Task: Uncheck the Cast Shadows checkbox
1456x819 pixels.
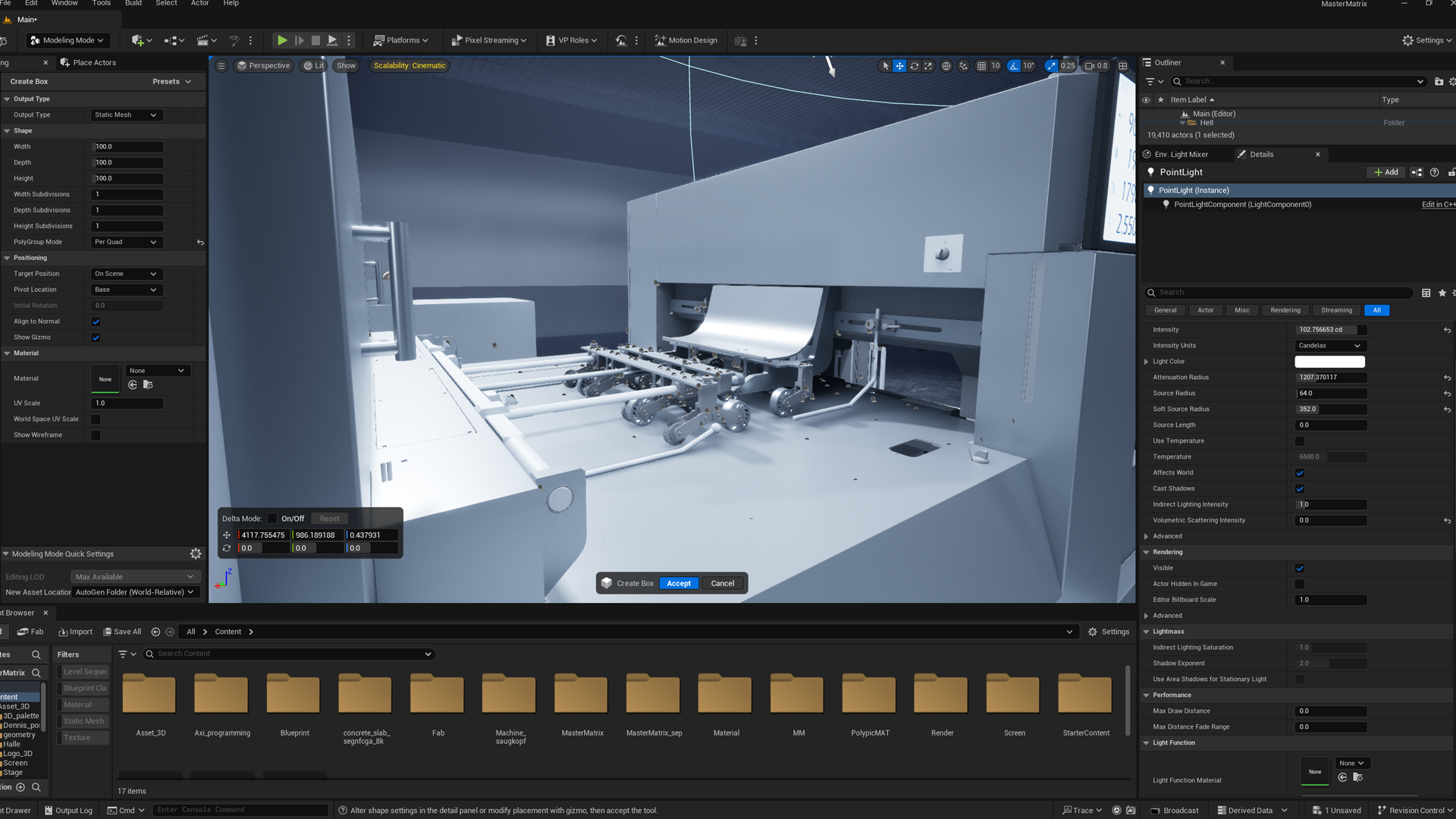Action: click(1300, 489)
